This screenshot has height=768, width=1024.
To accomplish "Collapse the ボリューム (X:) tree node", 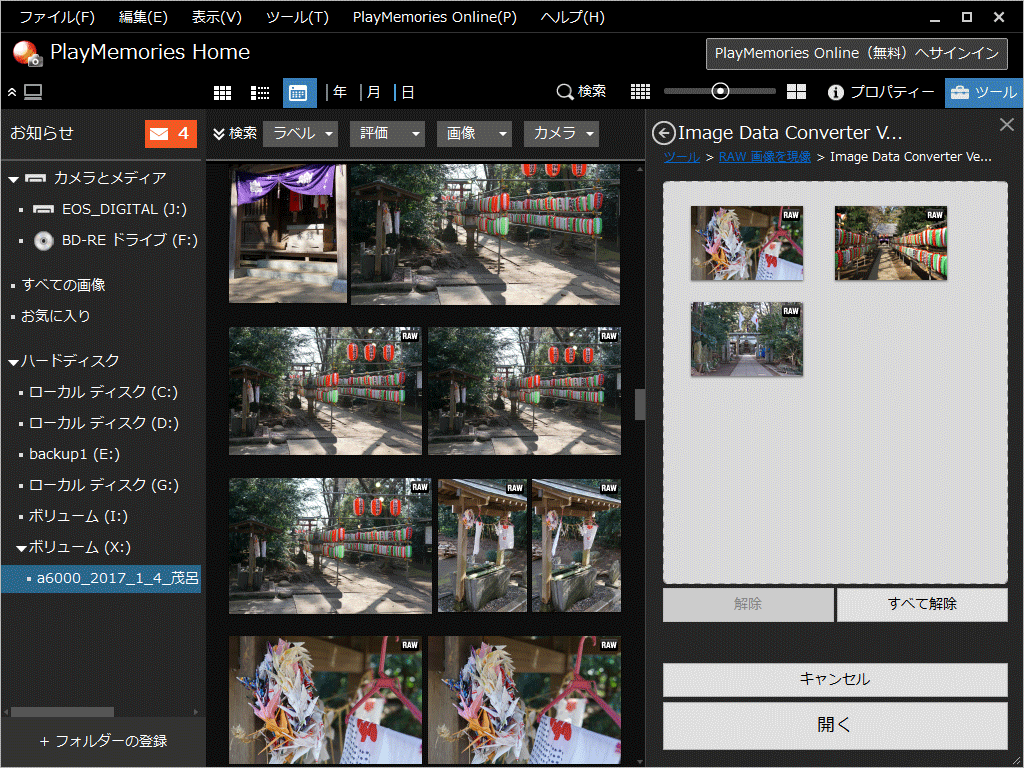I will pos(21,548).
